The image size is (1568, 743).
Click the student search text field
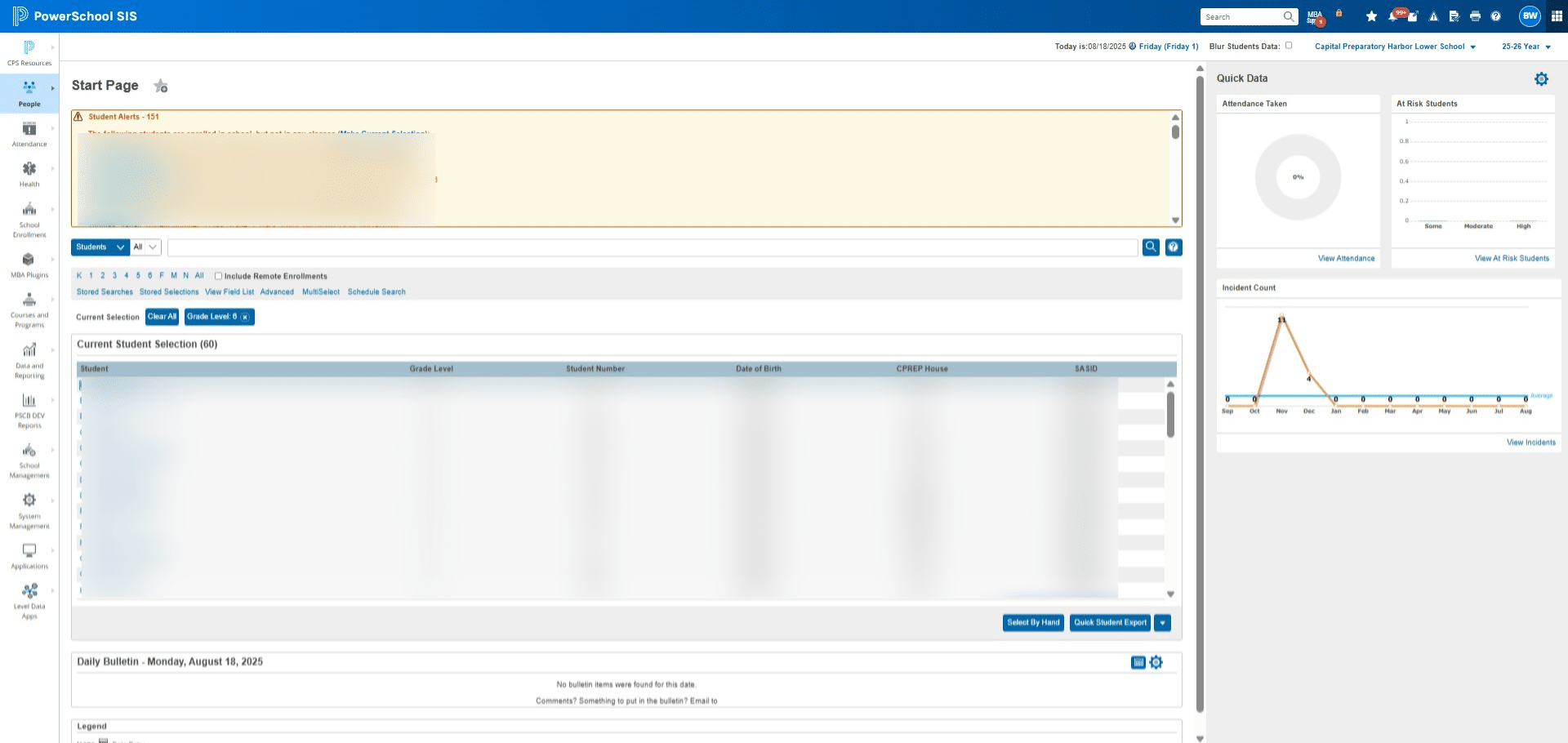(x=653, y=247)
